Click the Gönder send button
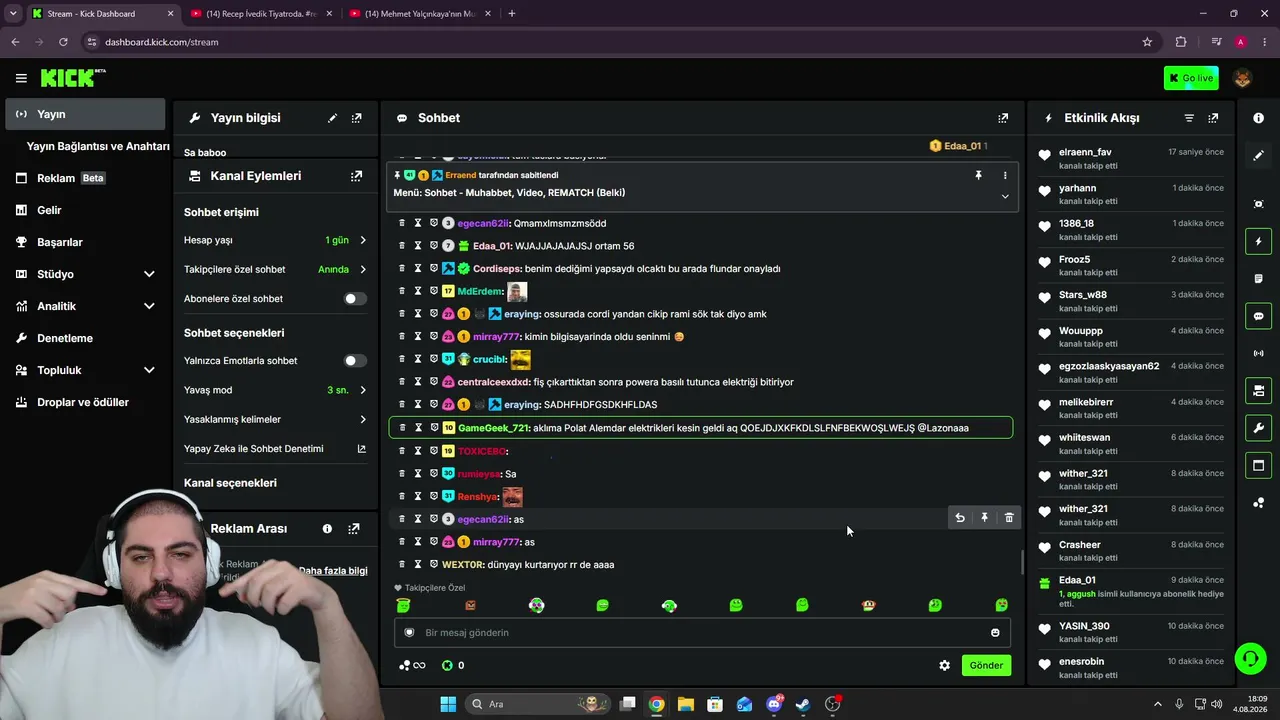 point(986,665)
